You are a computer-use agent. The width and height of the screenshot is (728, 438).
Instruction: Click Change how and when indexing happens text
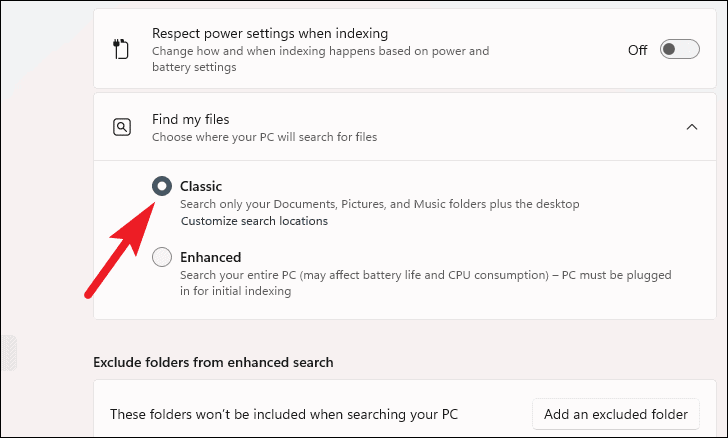[320, 59]
